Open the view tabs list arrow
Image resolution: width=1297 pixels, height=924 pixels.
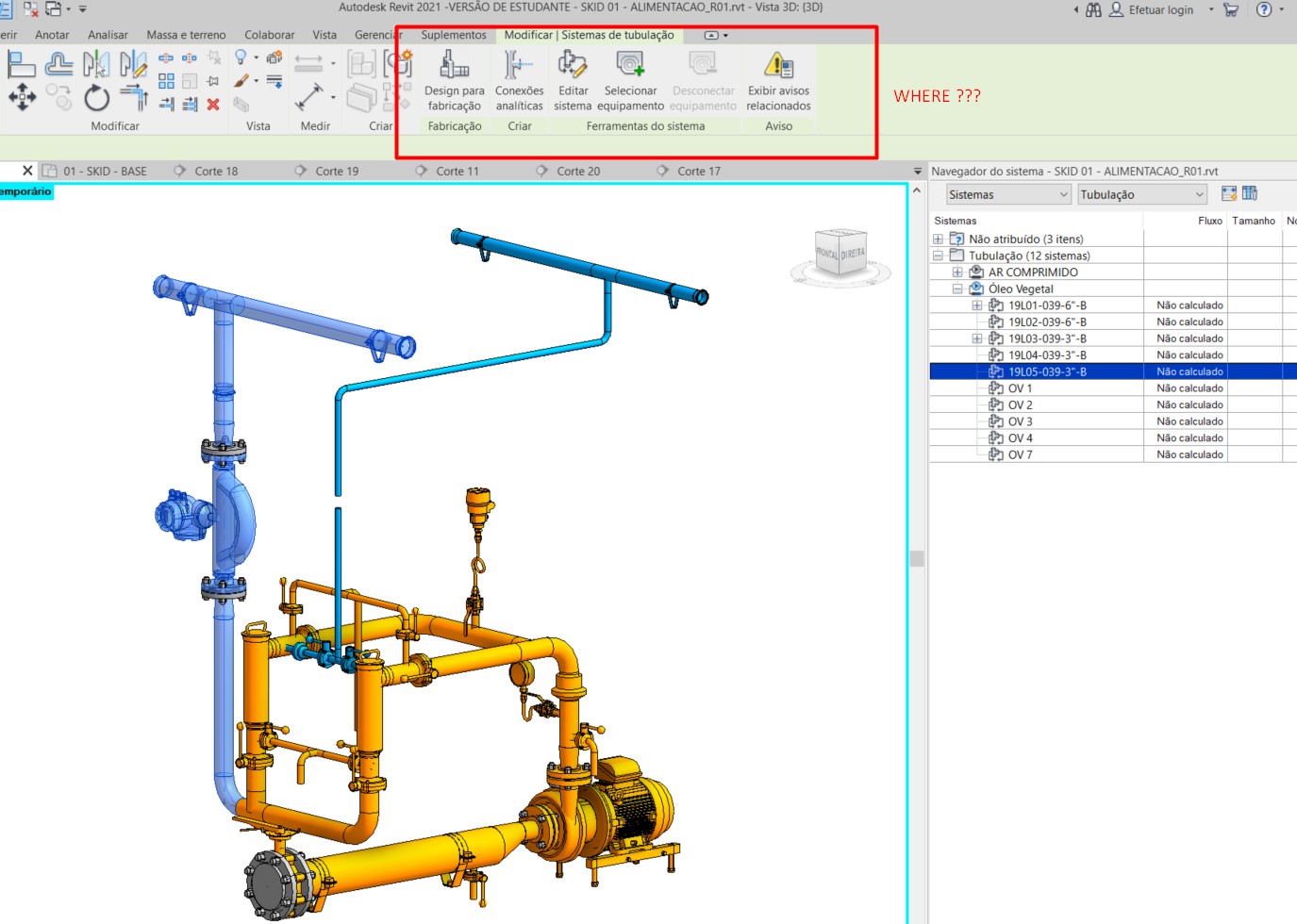point(918,172)
